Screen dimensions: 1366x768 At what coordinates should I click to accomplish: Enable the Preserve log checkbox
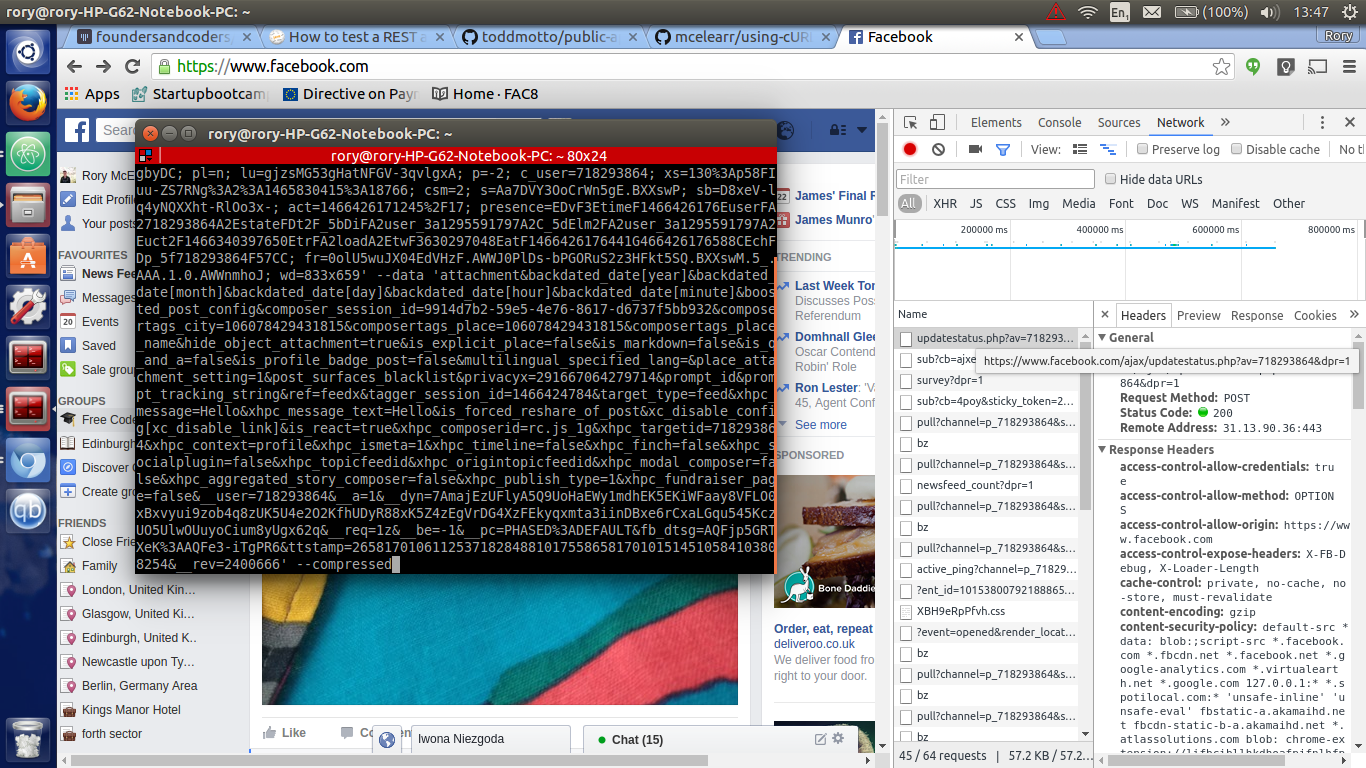(x=1143, y=149)
